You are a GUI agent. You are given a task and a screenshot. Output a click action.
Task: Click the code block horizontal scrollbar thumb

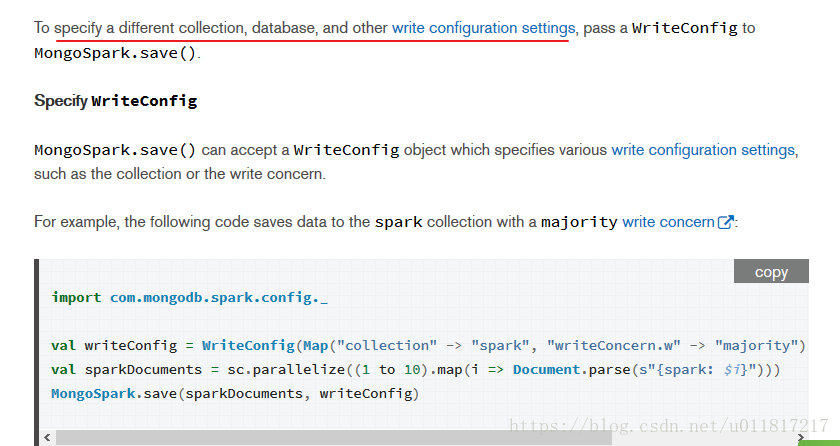click(333, 438)
